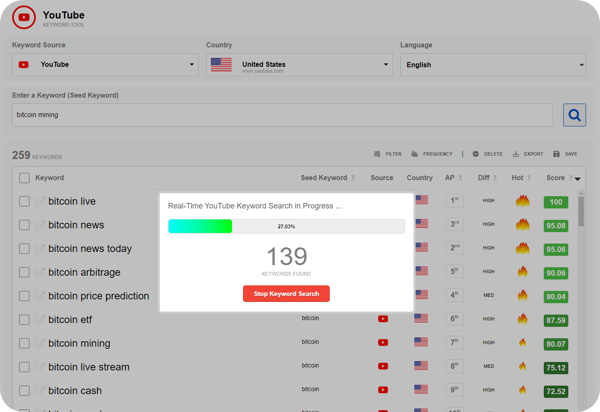
Task: Open external link icon for bitcoin cash
Action: (x=40, y=390)
